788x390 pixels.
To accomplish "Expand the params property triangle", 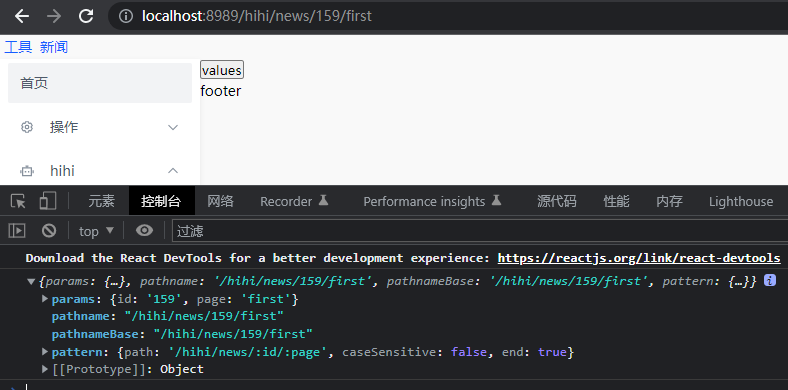I will [x=45, y=299].
